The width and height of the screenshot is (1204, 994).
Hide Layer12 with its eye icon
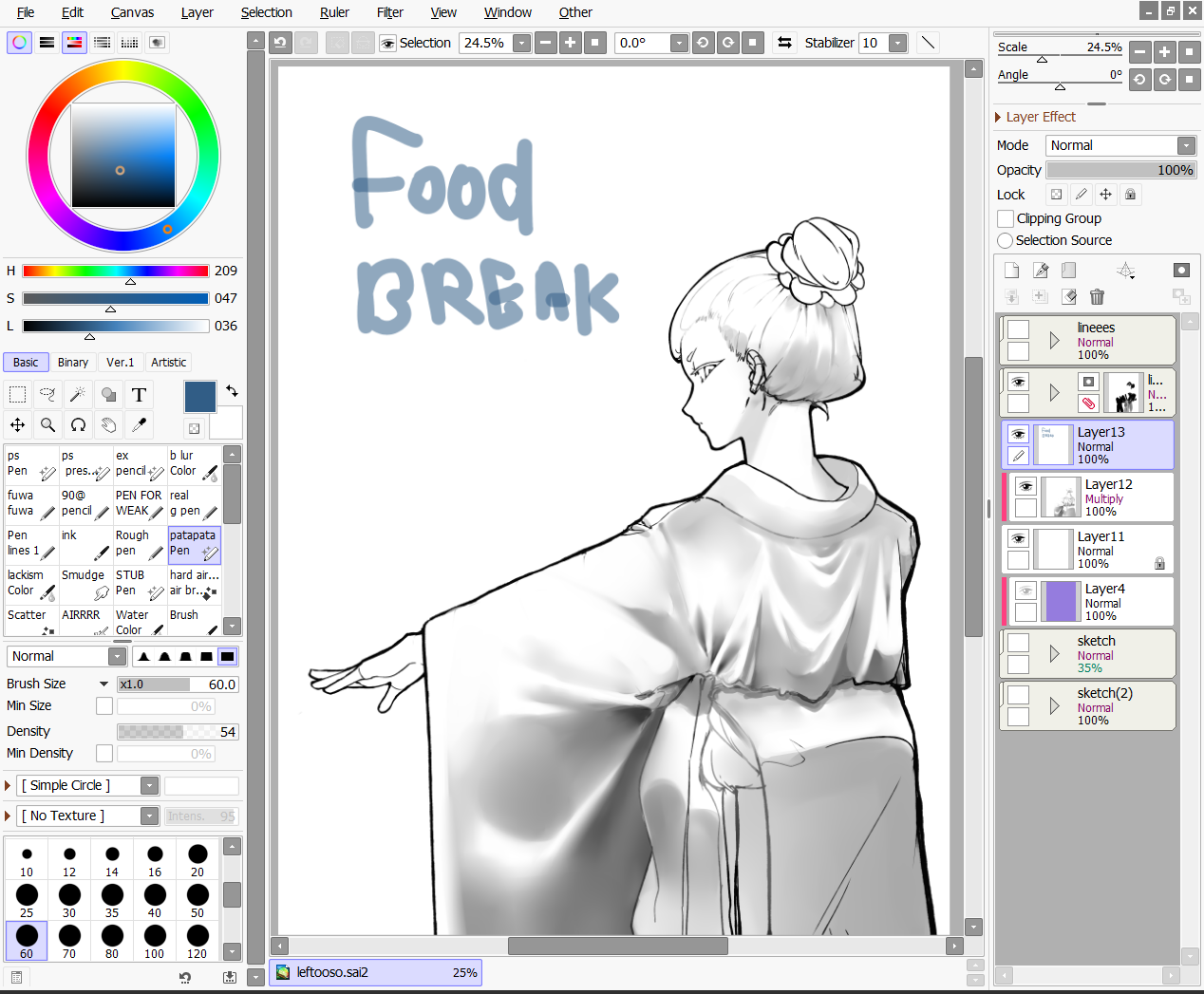click(1025, 486)
